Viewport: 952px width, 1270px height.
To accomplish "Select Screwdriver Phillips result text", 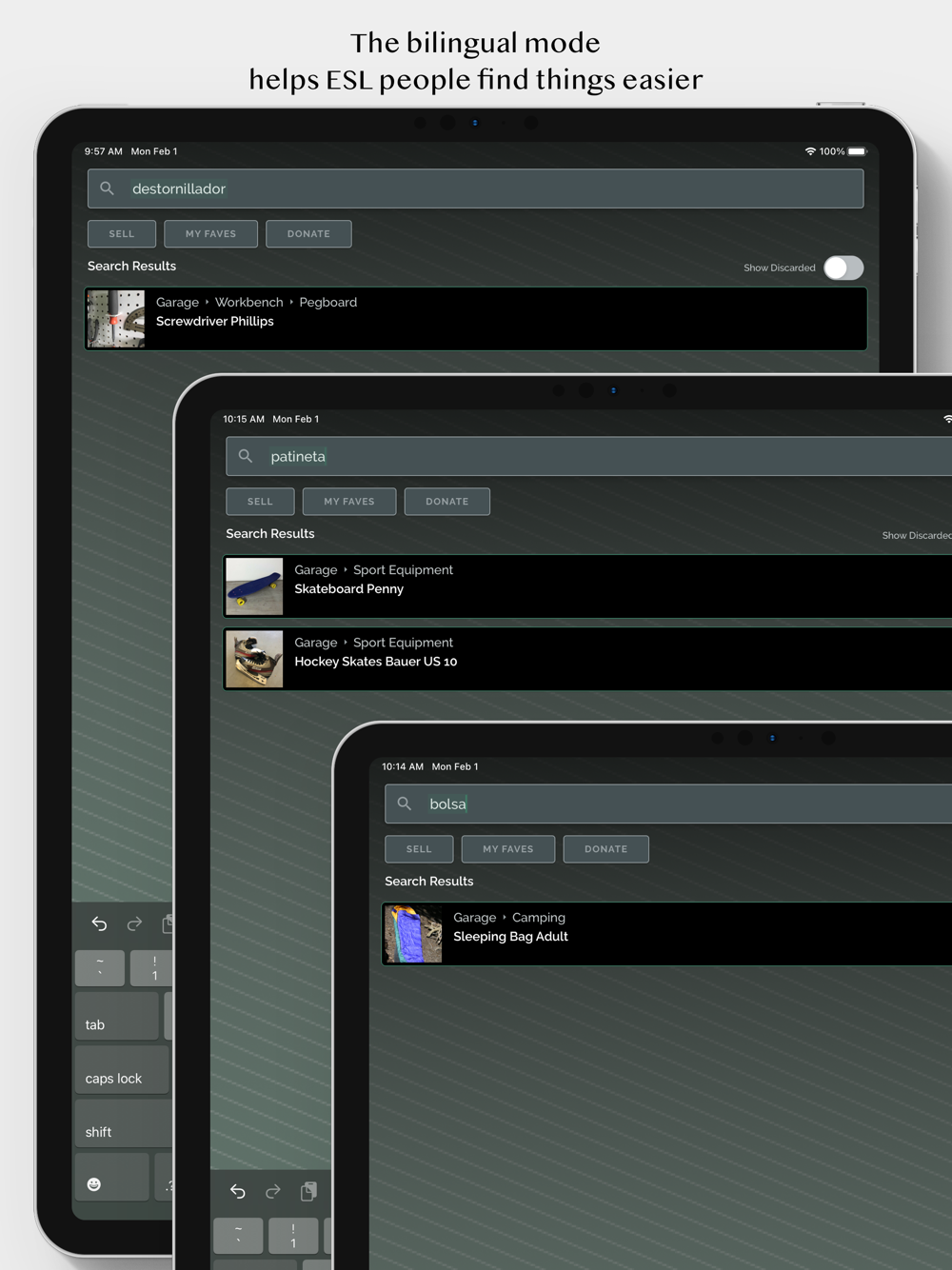I will point(215,322).
